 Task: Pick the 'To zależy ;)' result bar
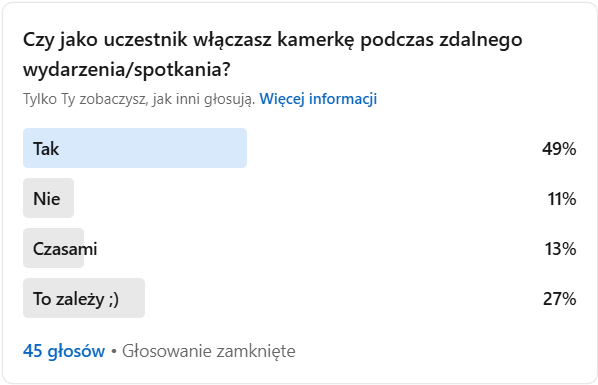pyautogui.click(x=84, y=298)
